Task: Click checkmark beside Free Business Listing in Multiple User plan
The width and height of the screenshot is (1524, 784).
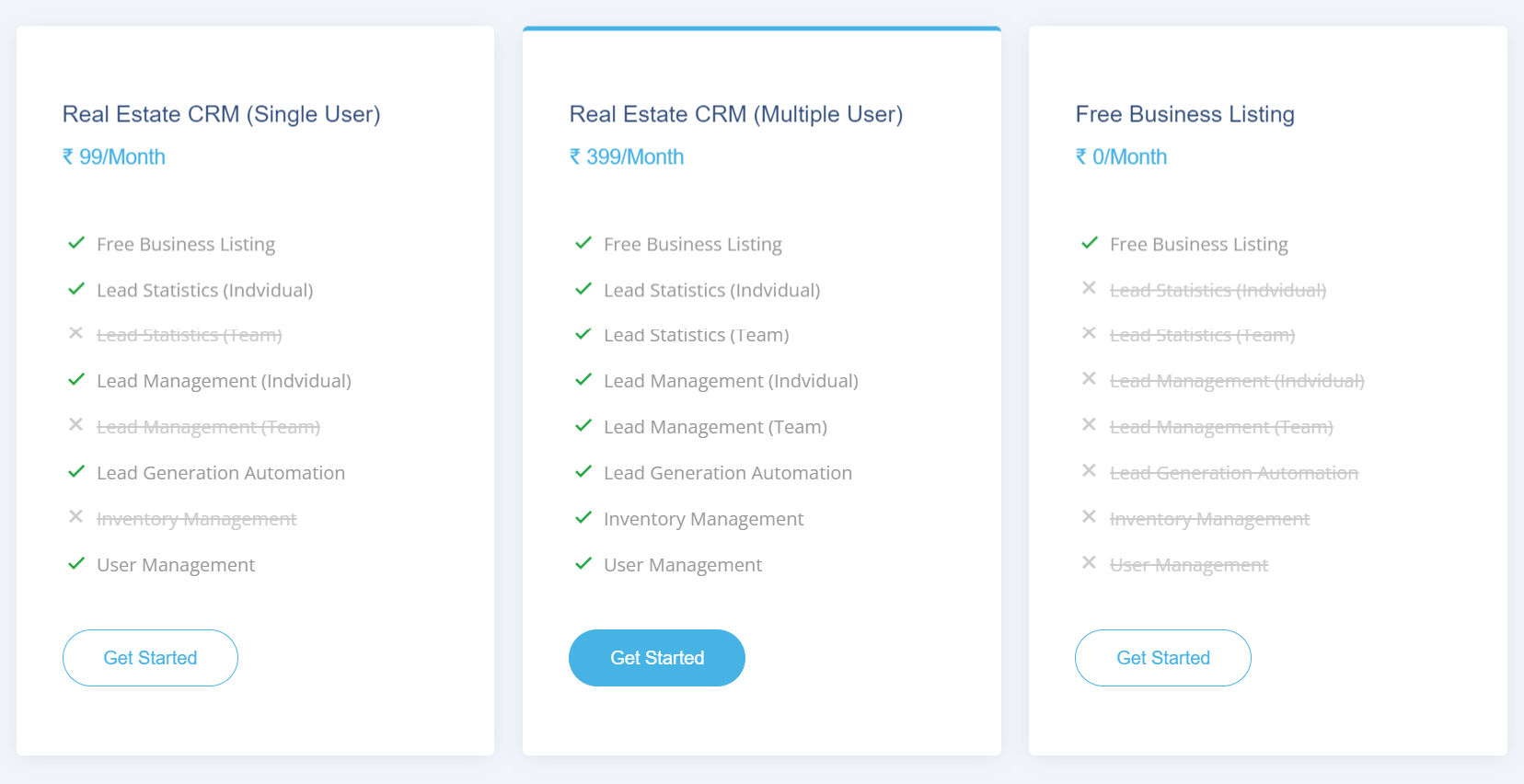Action: tap(583, 243)
